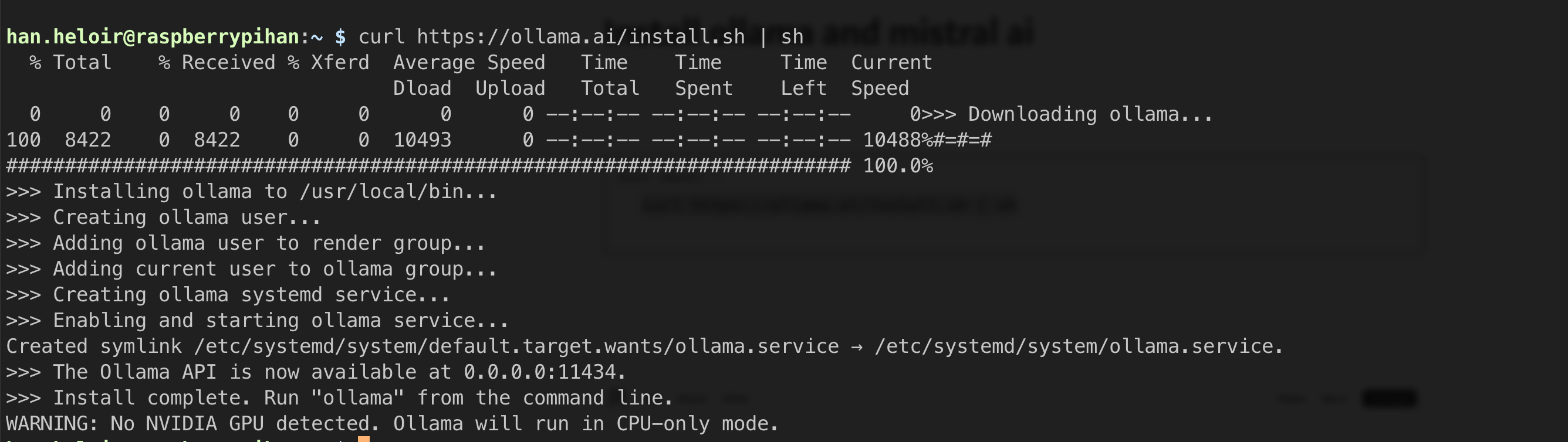
Task: Click the "Creating ollama user..." line
Action: [163, 217]
